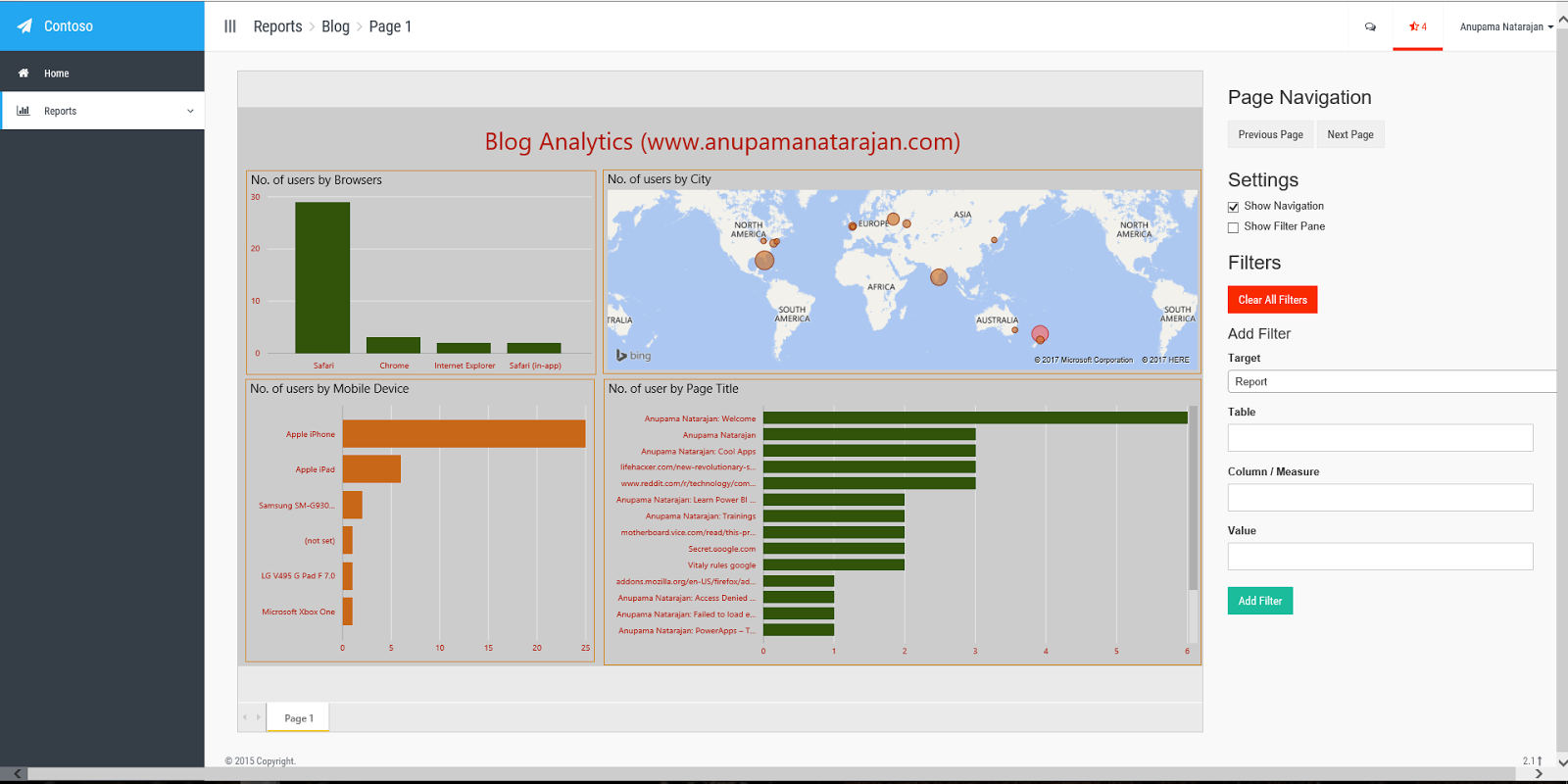Screen dimensions: 1568x784
Task: Uncheck Show Navigation checkbox
Action: [x=1233, y=207]
